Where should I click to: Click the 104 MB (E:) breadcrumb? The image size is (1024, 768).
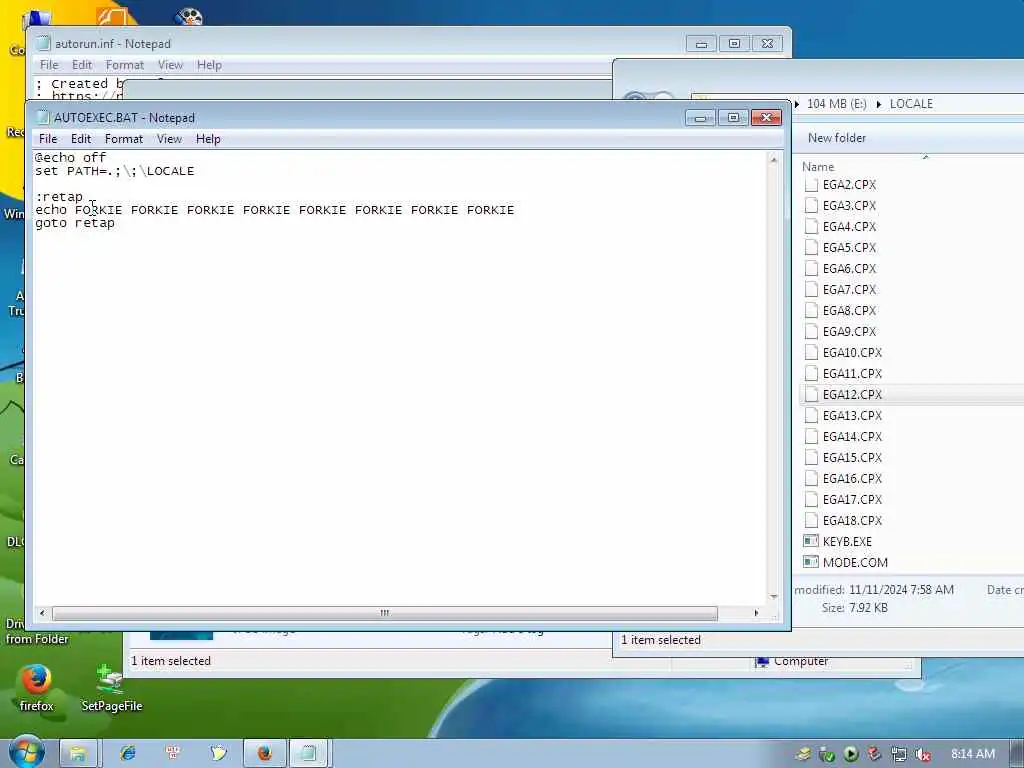point(837,104)
